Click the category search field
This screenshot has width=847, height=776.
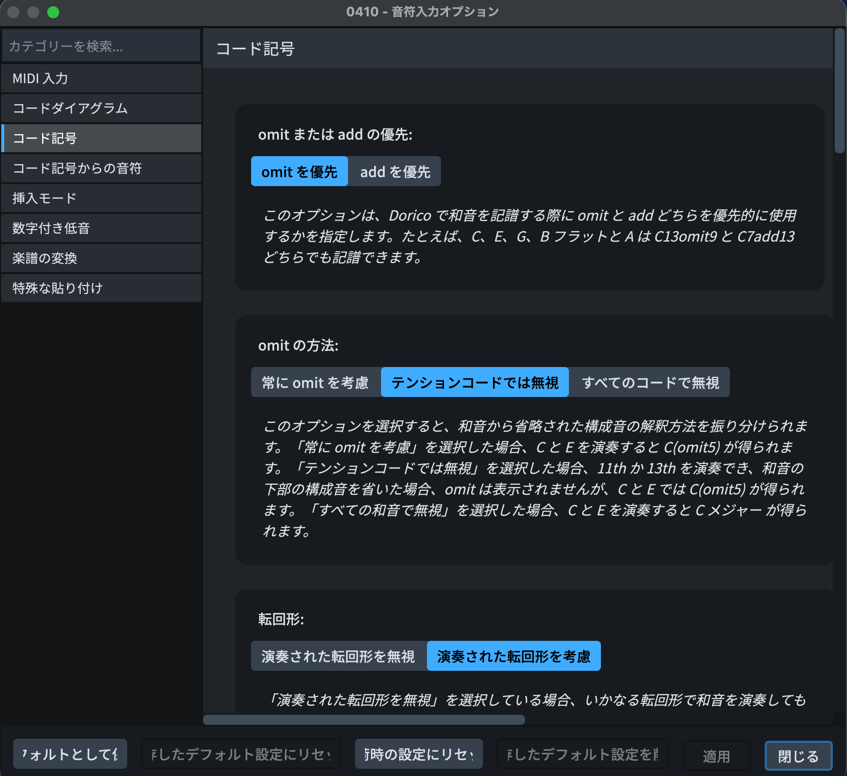pyautogui.click(x=101, y=46)
